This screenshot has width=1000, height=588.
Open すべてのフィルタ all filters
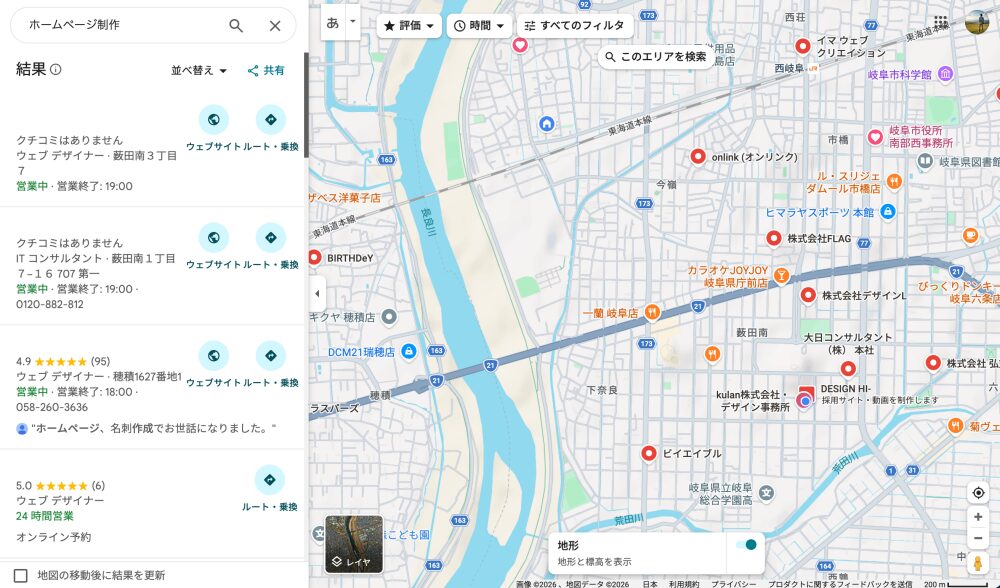574,26
